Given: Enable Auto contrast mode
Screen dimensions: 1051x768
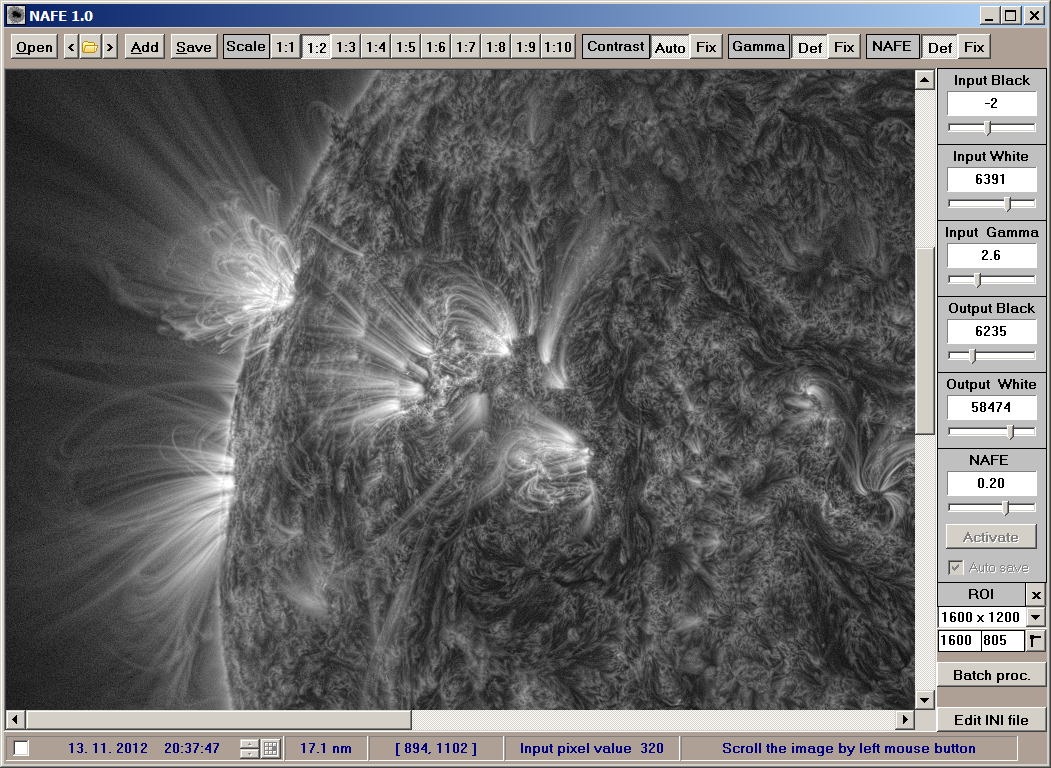Looking at the screenshot, I should coord(670,47).
